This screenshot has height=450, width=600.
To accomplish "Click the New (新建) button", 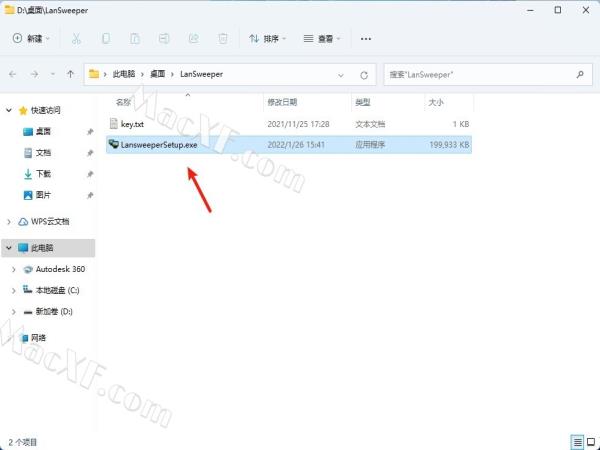I will (31, 39).
